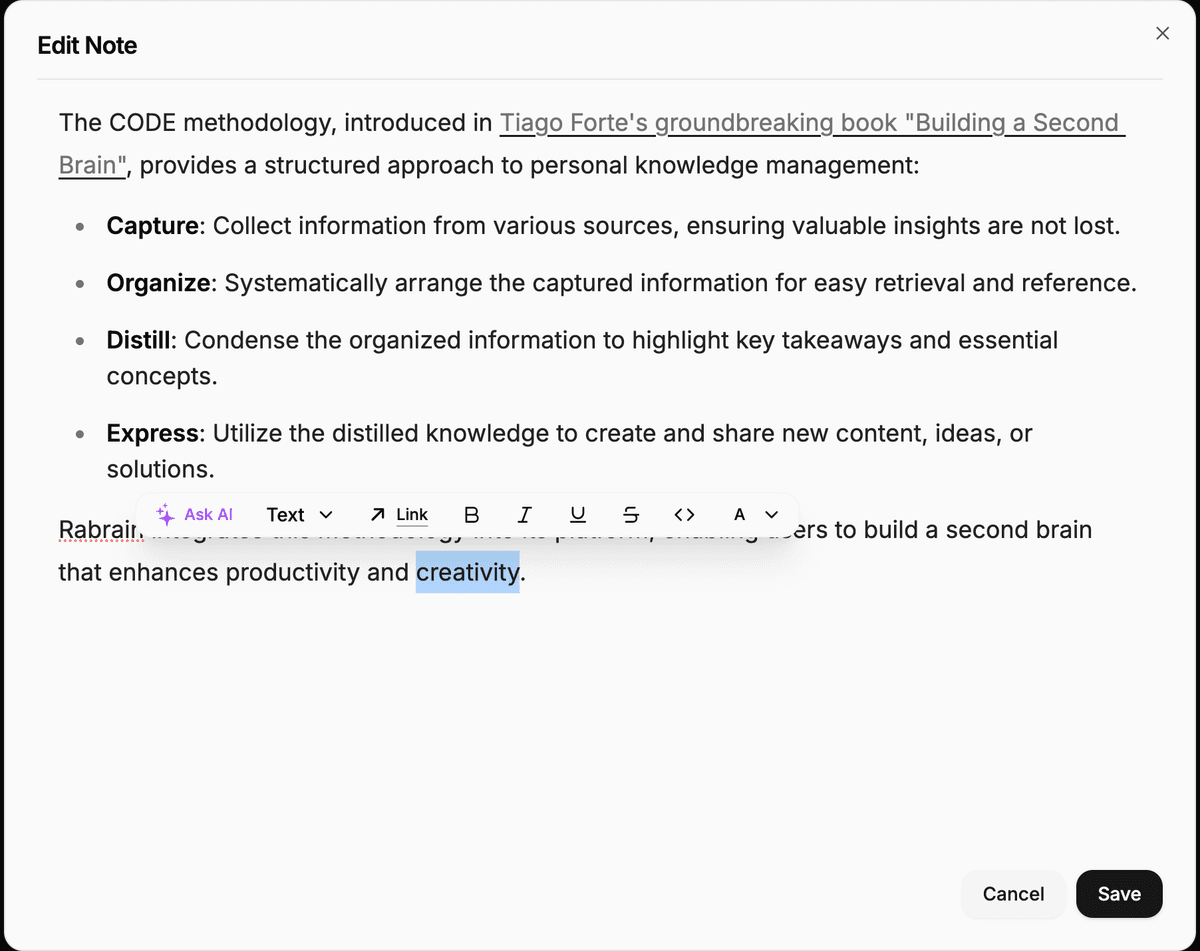Format selection as inline code
1200x951 pixels.
[684, 514]
